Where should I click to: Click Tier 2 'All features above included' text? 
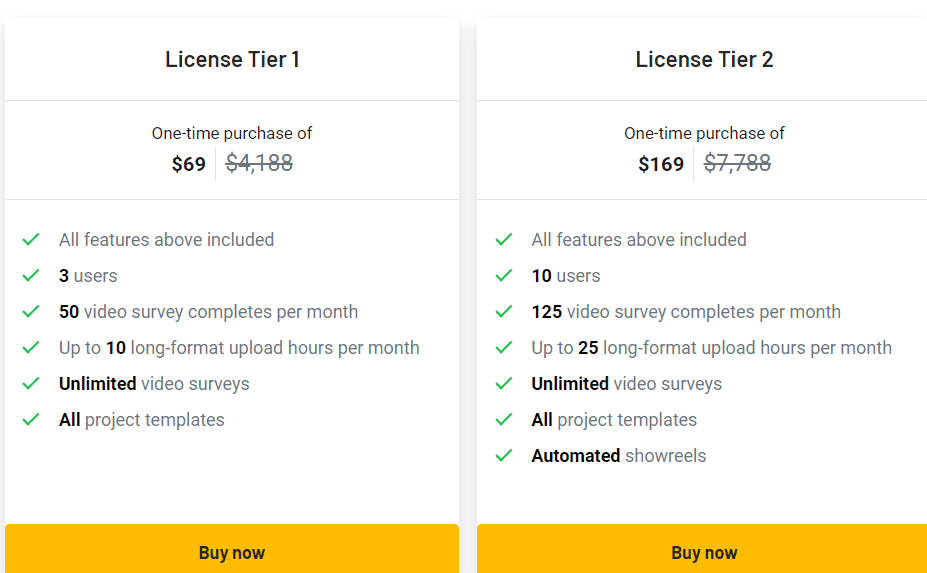638,239
